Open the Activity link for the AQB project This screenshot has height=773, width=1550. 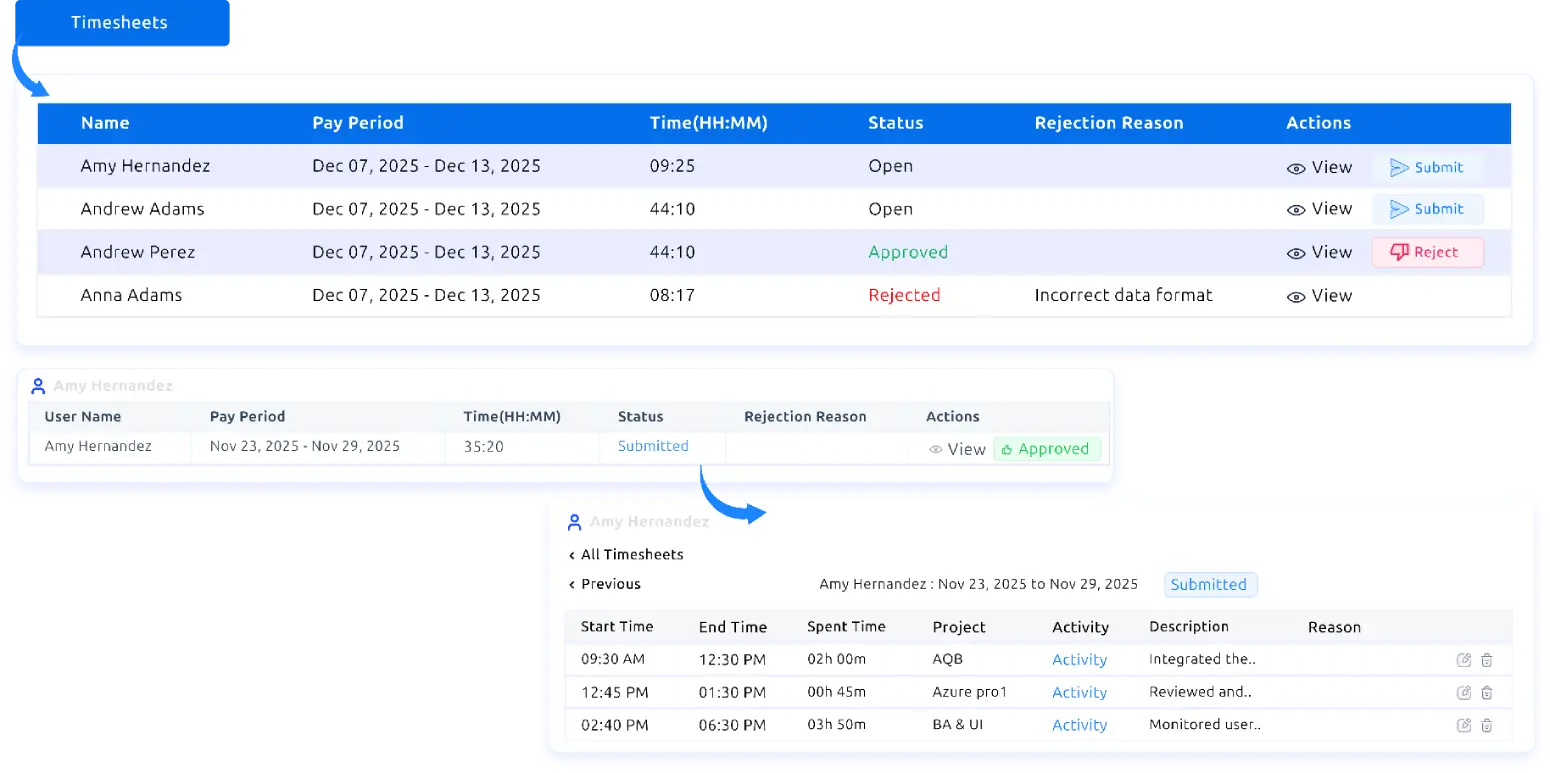(1079, 660)
